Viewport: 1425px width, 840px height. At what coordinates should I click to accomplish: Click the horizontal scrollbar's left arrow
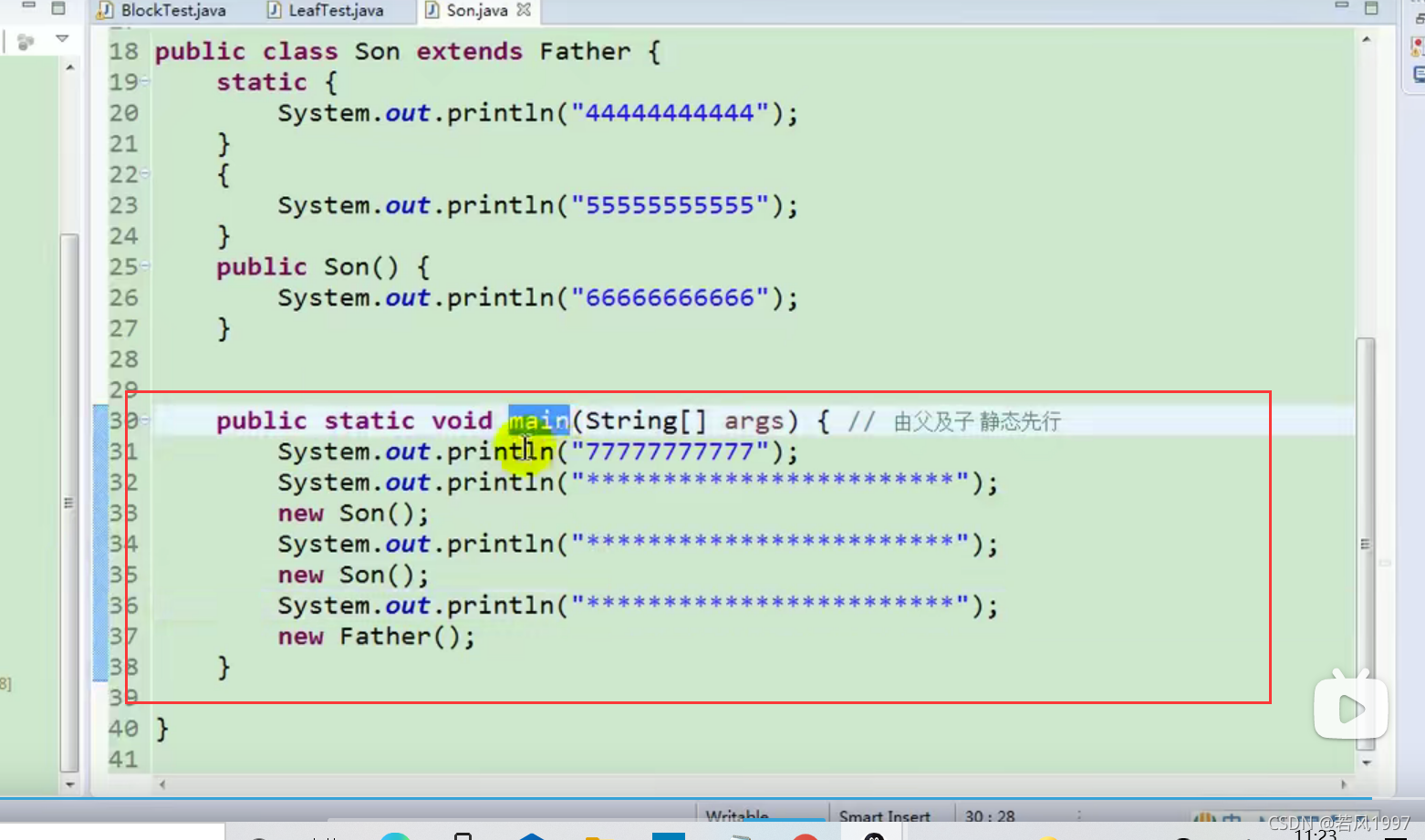point(162,783)
